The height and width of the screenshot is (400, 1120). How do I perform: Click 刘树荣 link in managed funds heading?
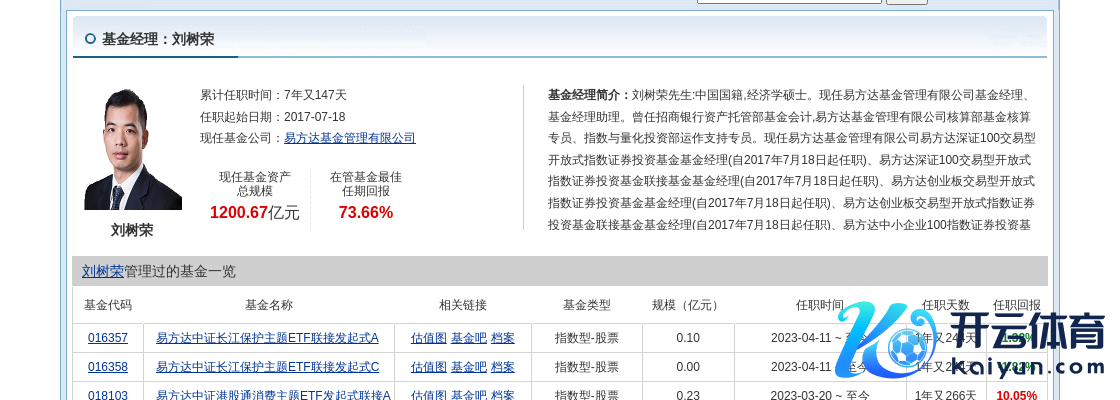[x=103, y=271]
